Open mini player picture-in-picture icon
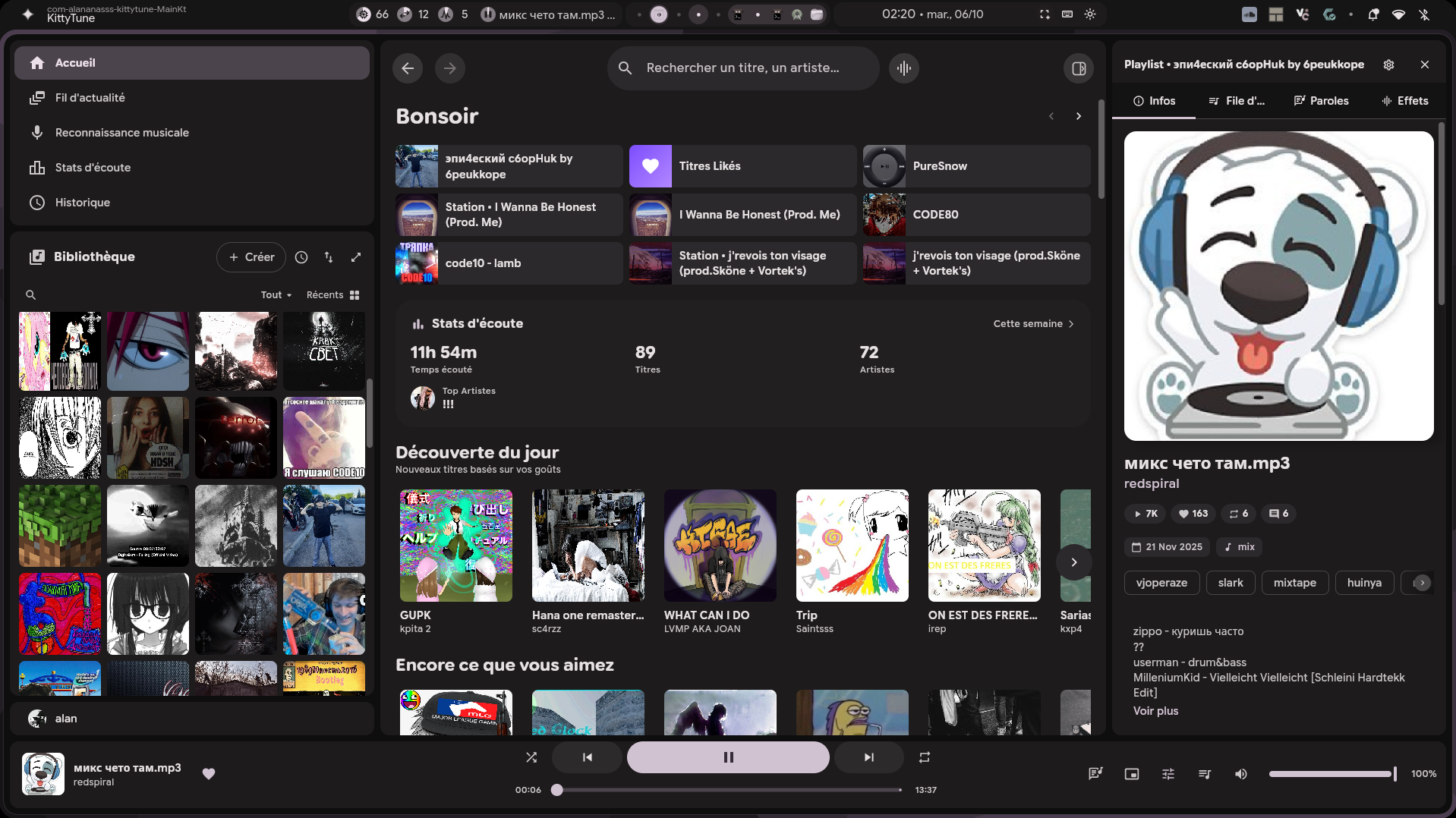 [x=1131, y=774]
